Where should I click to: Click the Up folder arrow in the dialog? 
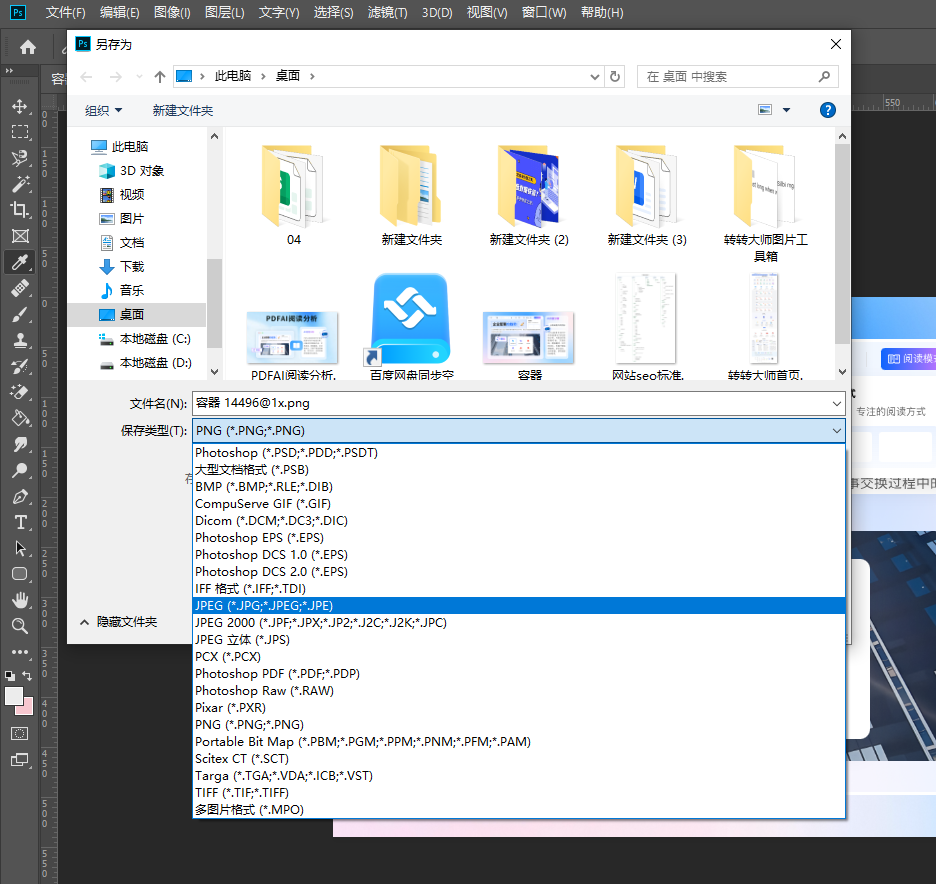160,76
